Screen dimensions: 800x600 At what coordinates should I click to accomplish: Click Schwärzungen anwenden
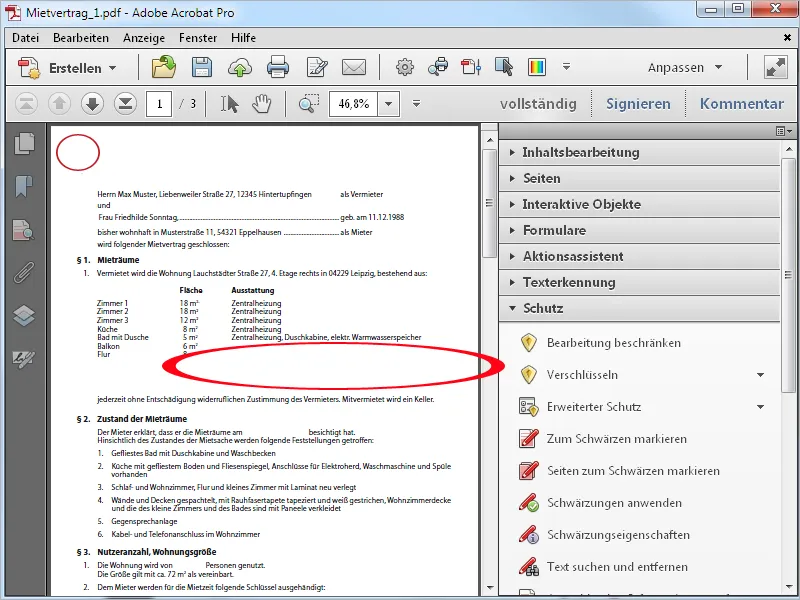614,503
